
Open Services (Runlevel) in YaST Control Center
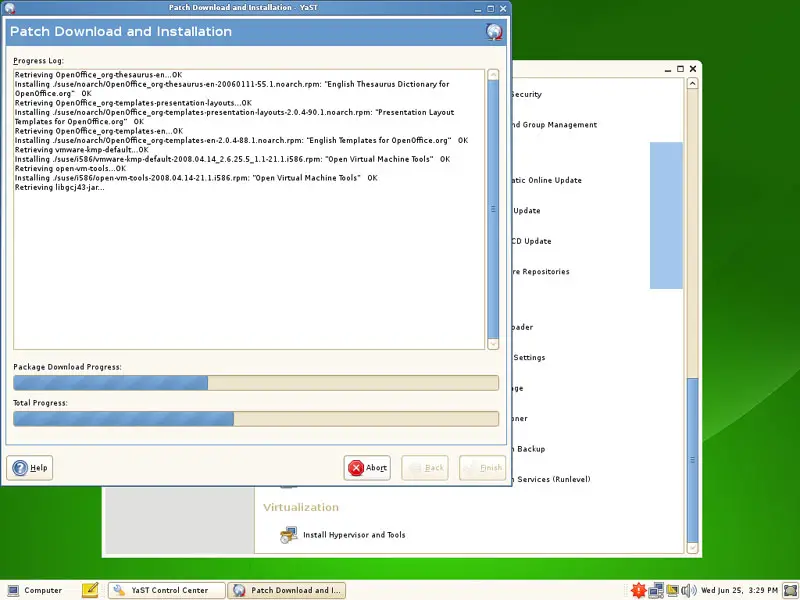pyautogui.click(x=554, y=480)
